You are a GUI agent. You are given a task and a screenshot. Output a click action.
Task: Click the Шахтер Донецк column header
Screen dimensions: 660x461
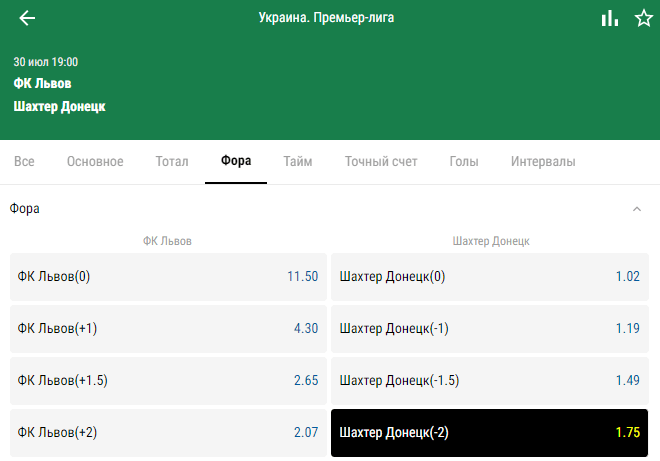(x=491, y=241)
